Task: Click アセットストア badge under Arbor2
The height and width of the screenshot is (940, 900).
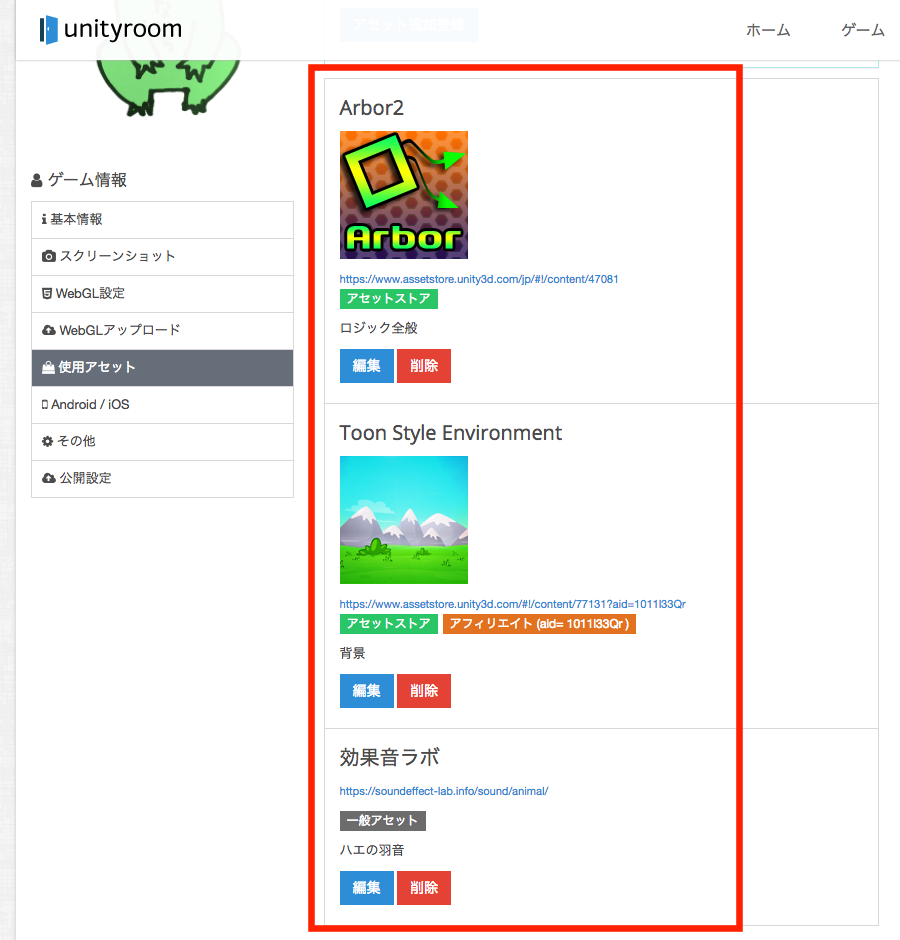Action: (x=389, y=299)
